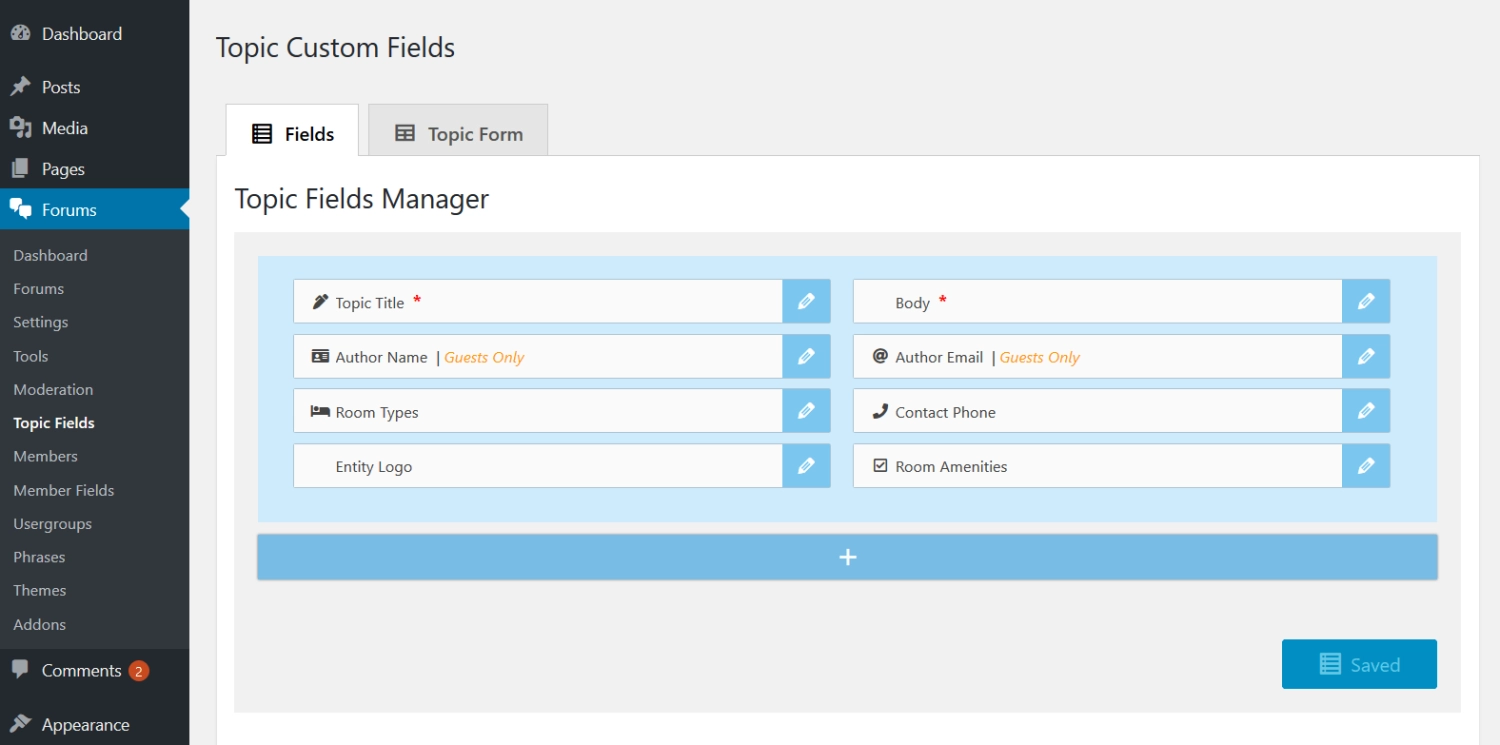Click the edit pencil beside Author Email

[1366, 356]
